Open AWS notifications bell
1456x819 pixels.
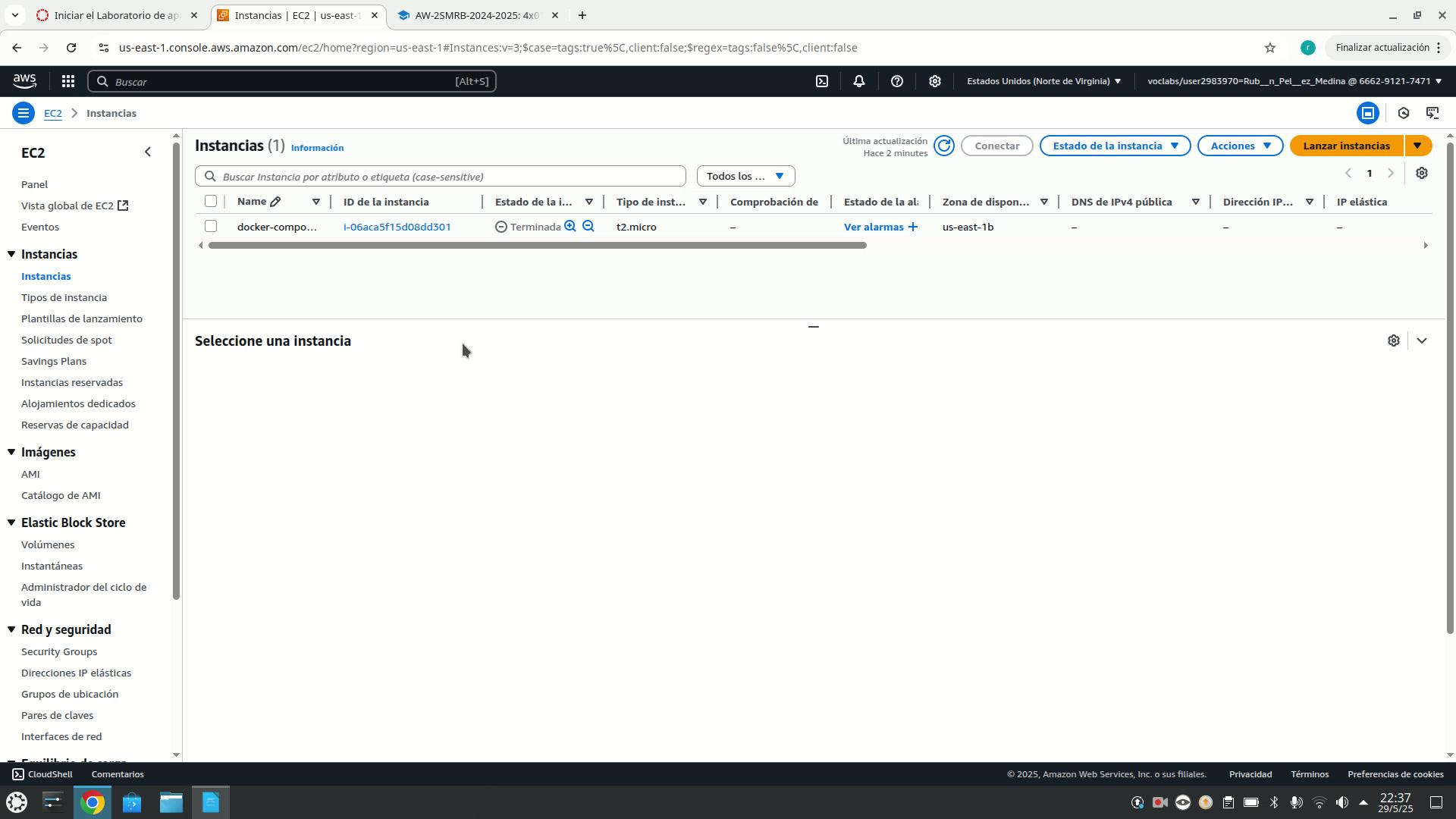click(x=859, y=81)
